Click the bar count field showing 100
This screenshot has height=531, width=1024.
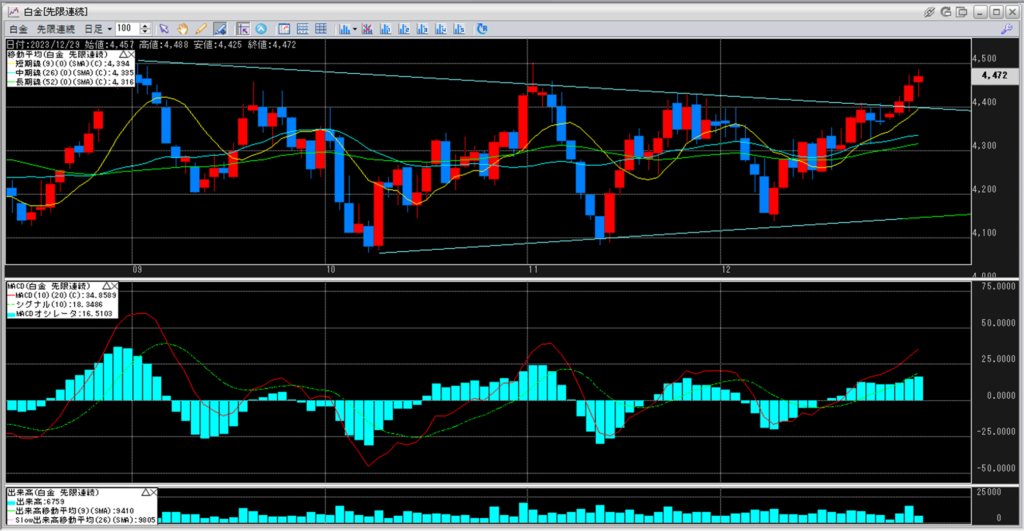click(126, 29)
